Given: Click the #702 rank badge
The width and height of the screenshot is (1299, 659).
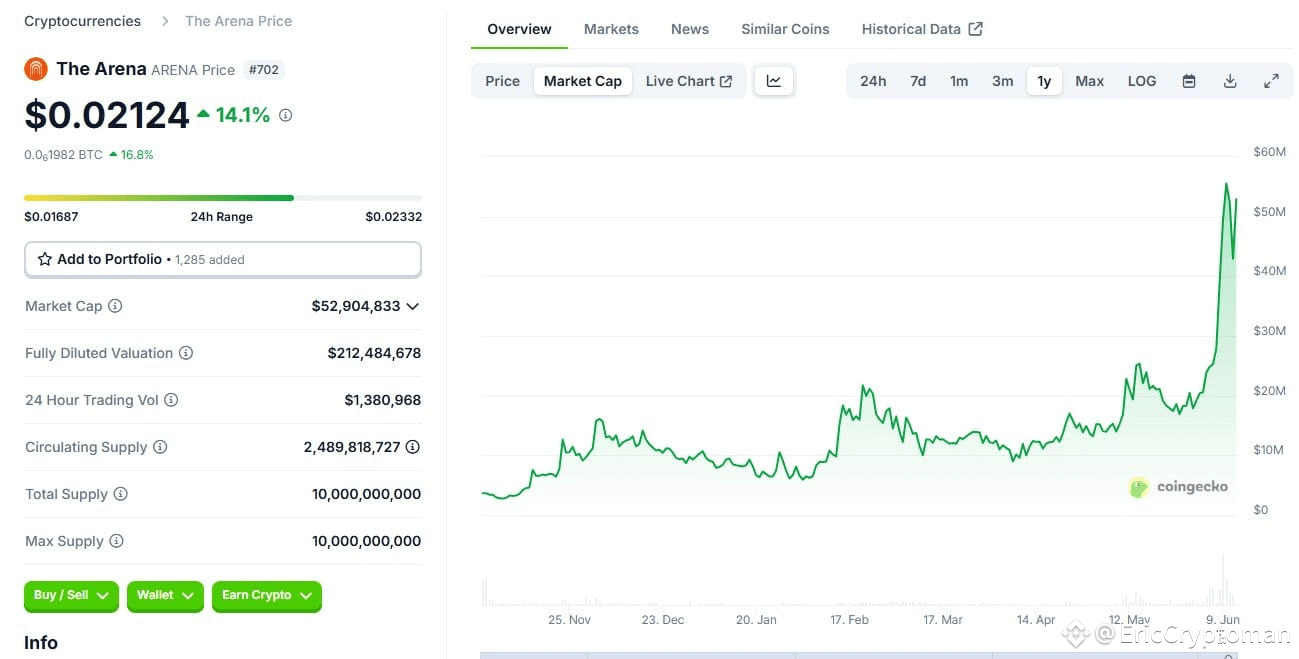Looking at the screenshot, I should click(x=264, y=69).
